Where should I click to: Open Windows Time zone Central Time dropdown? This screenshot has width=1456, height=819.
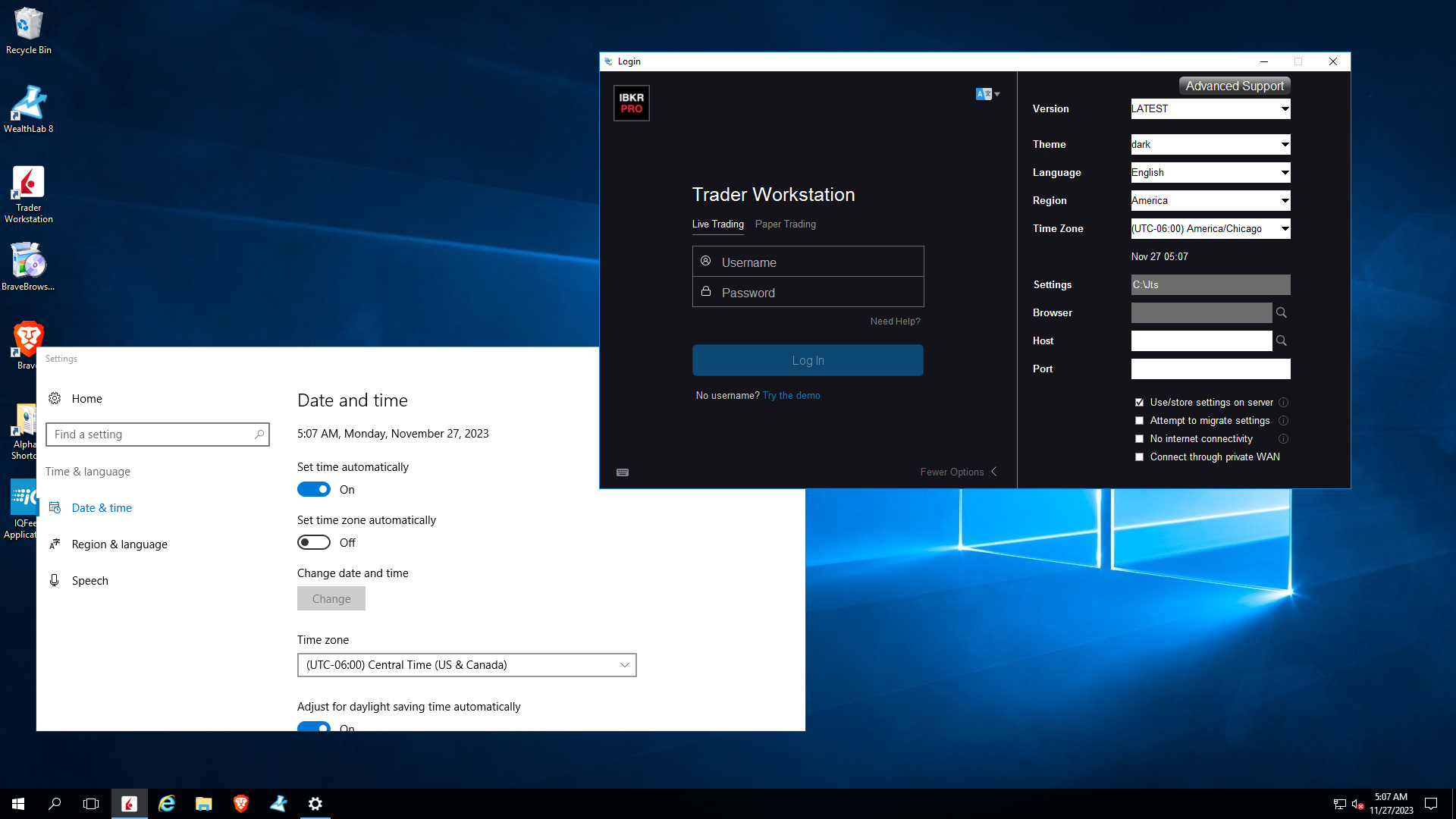pyautogui.click(x=467, y=665)
